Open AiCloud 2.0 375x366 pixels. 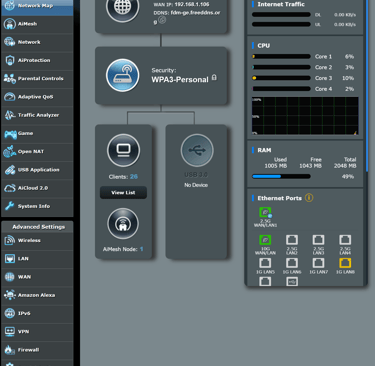(37, 188)
